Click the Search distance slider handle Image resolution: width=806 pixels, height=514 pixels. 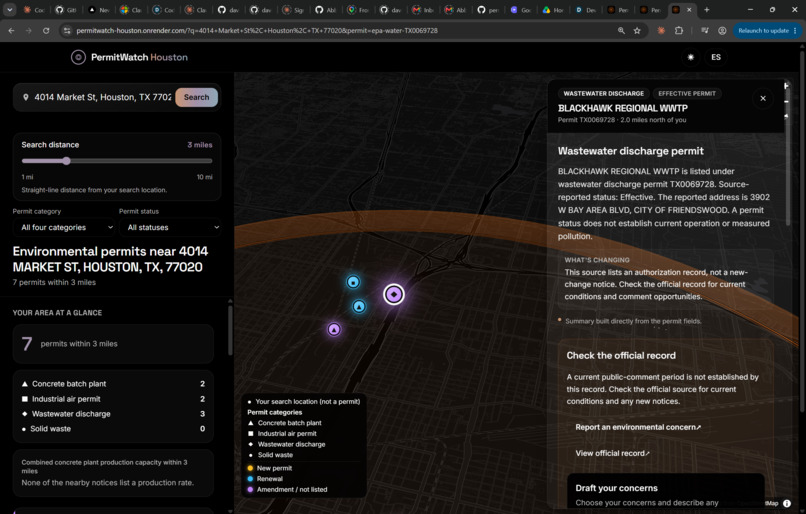tap(66, 161)
